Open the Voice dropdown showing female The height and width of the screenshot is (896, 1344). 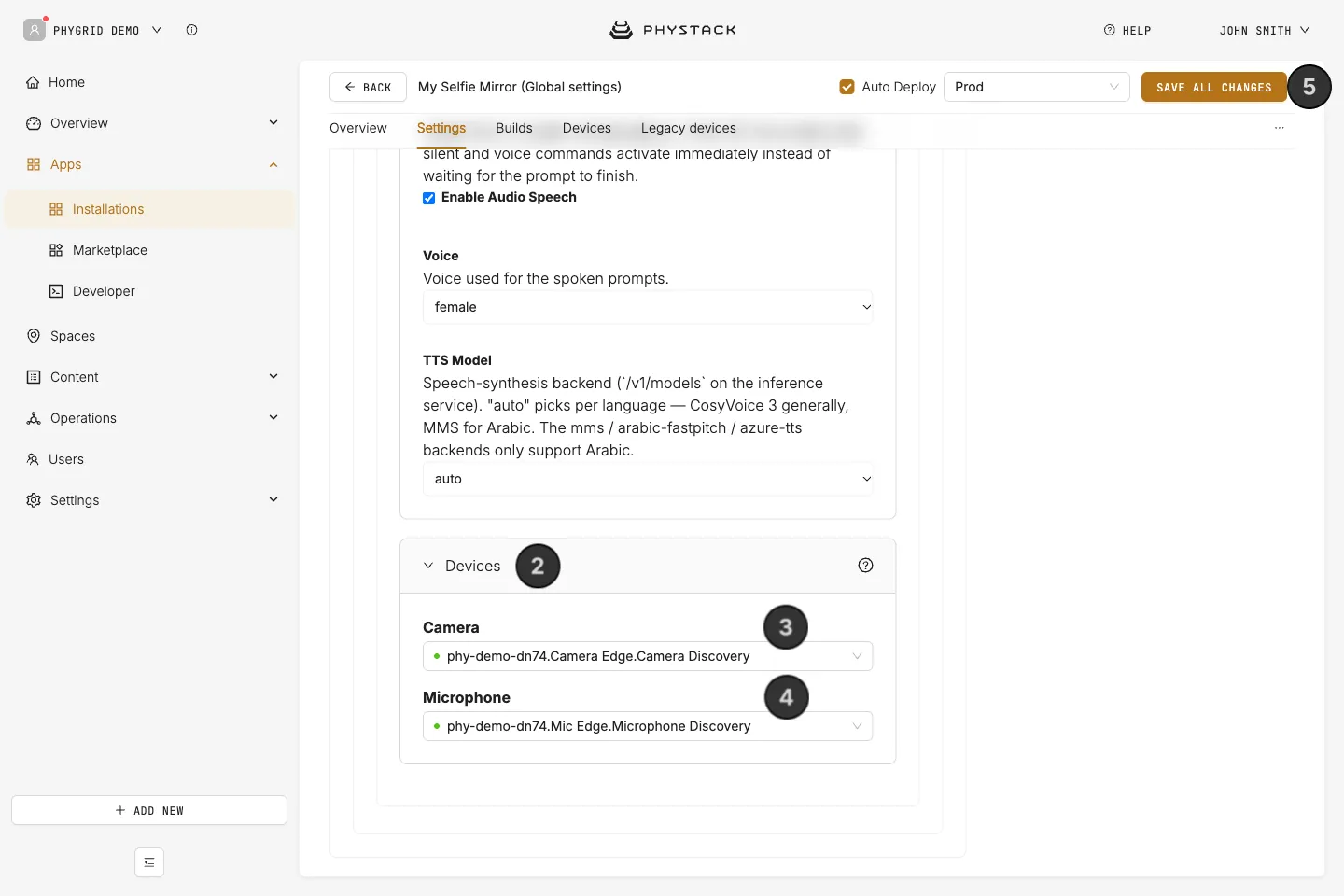[648, 307]
